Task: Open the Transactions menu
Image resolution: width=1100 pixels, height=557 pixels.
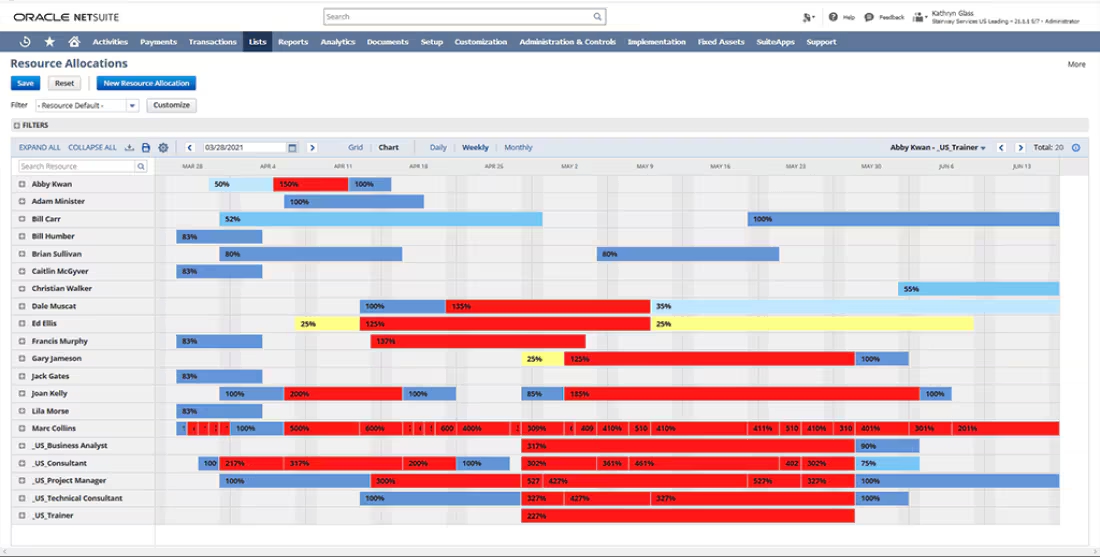Action: pos(213,42)
